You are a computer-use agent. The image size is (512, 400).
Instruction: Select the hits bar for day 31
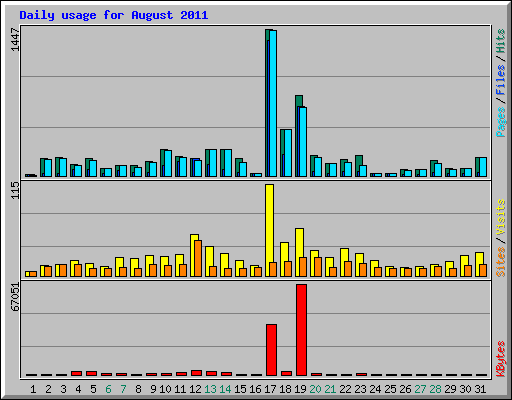tap(477, 167)
